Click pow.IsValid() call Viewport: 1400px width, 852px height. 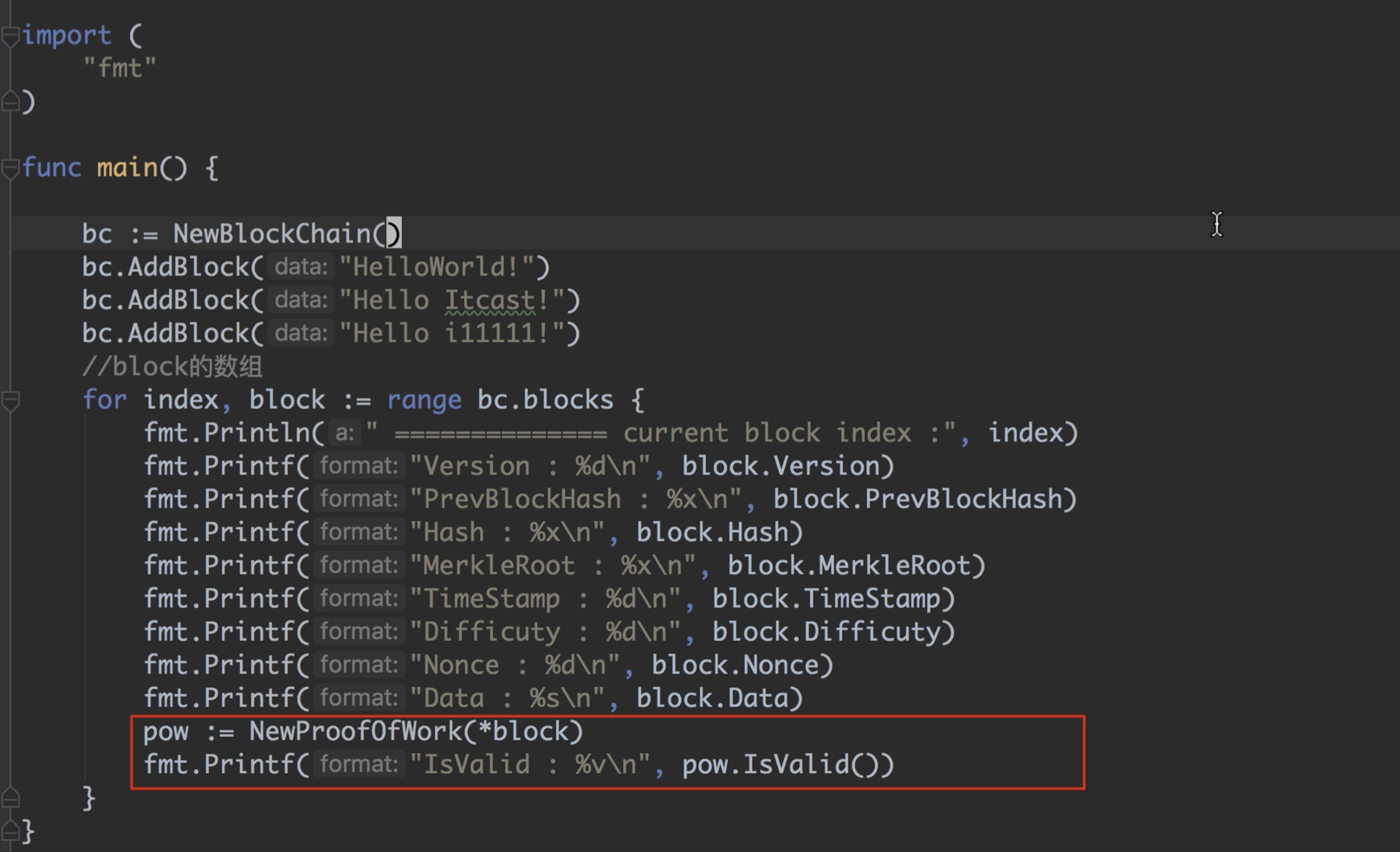coord(780,765)
